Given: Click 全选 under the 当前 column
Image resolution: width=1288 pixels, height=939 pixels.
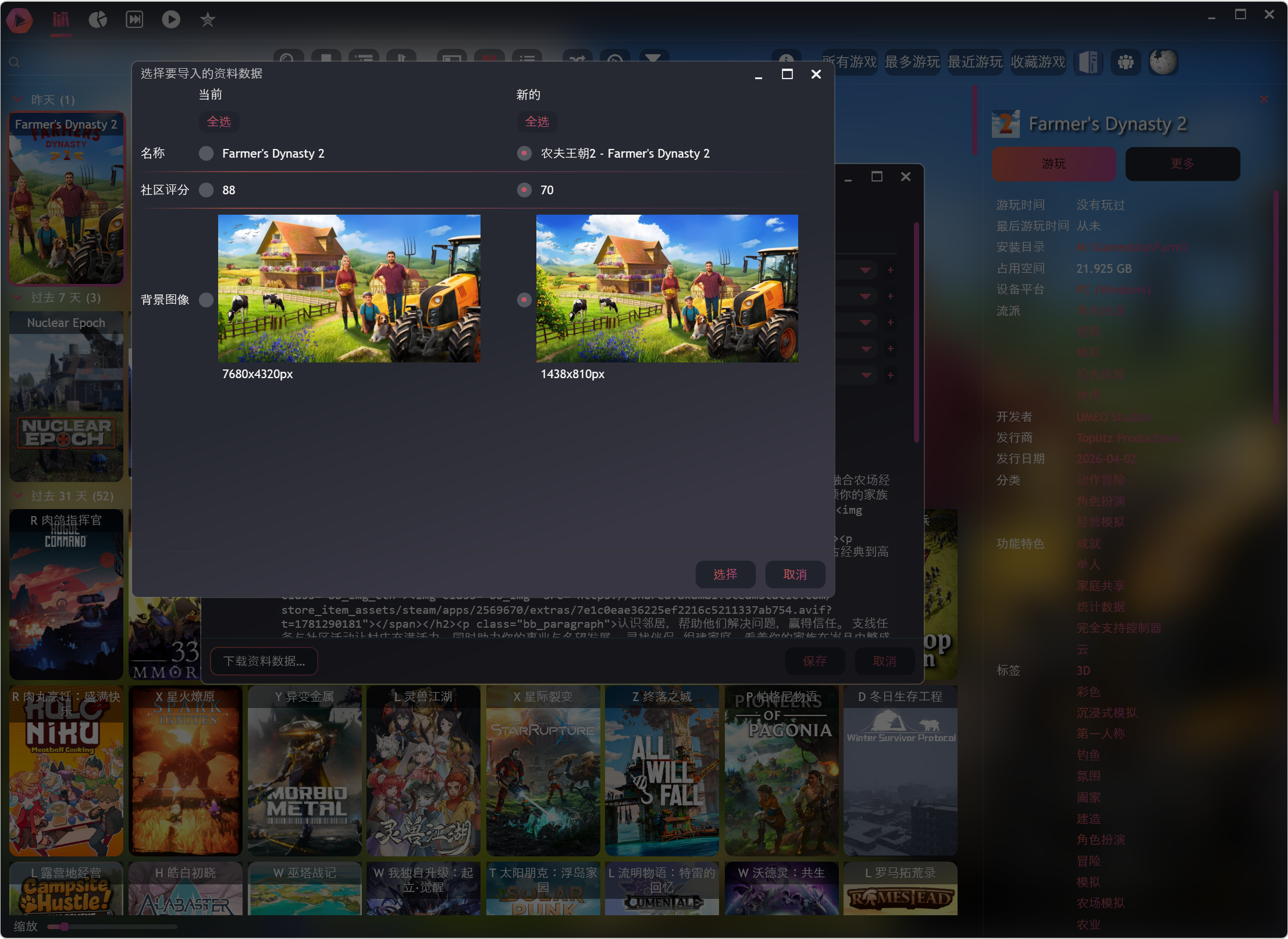Looking at the screenshot, I should (x=219, y=122).
